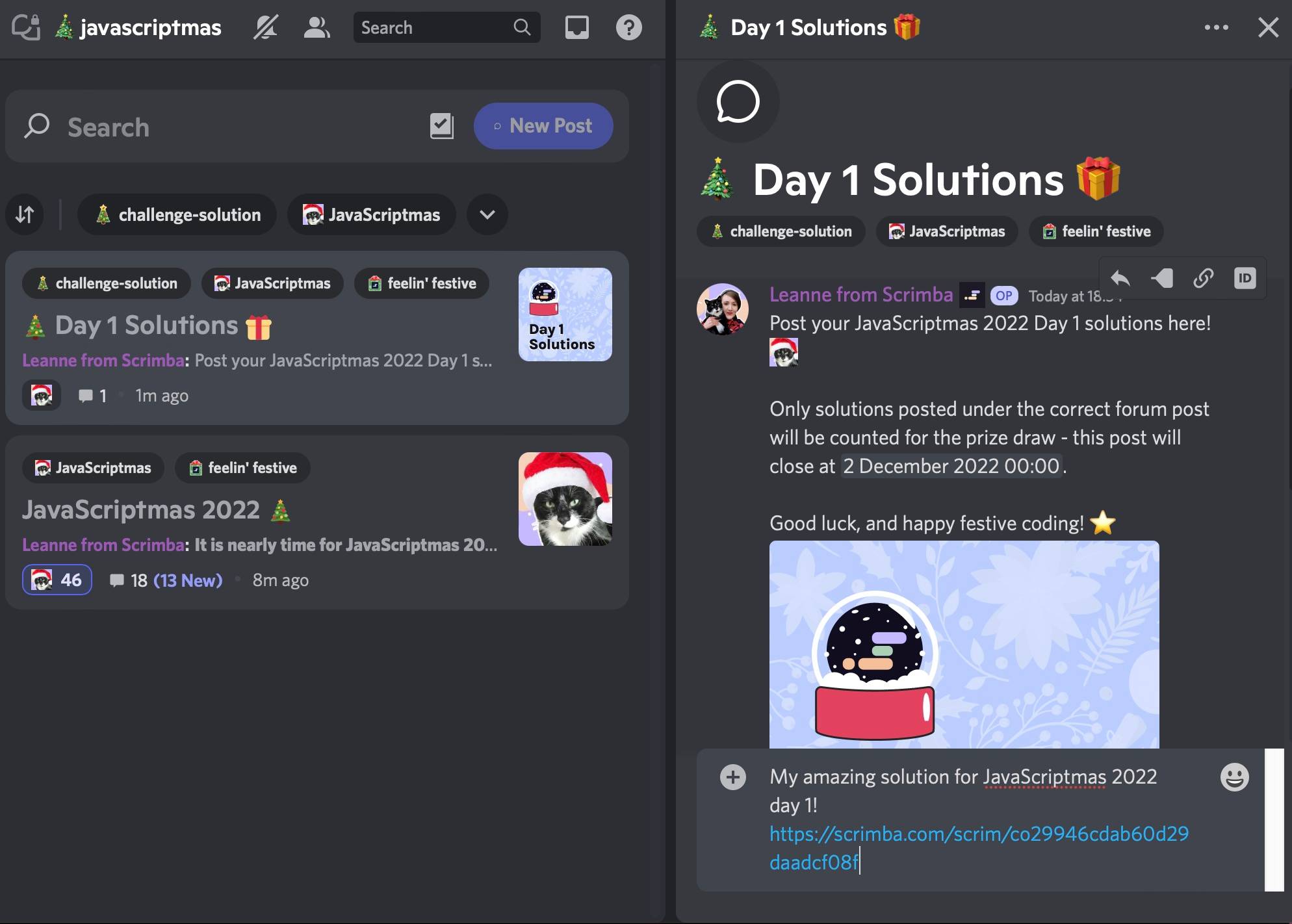Filter by challenge-solution tag

click(x=177, y=214)
